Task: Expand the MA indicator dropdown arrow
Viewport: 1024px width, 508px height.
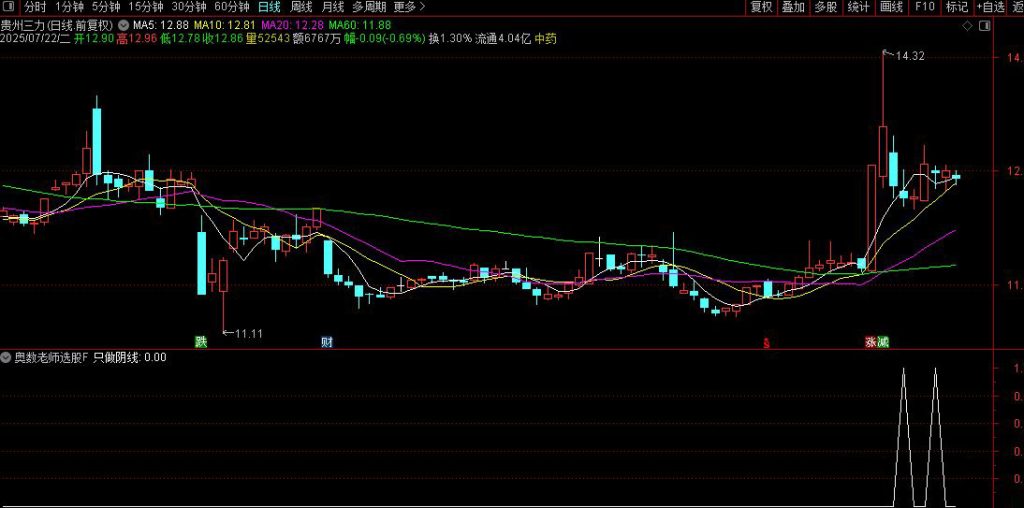Action: point(123,25)
